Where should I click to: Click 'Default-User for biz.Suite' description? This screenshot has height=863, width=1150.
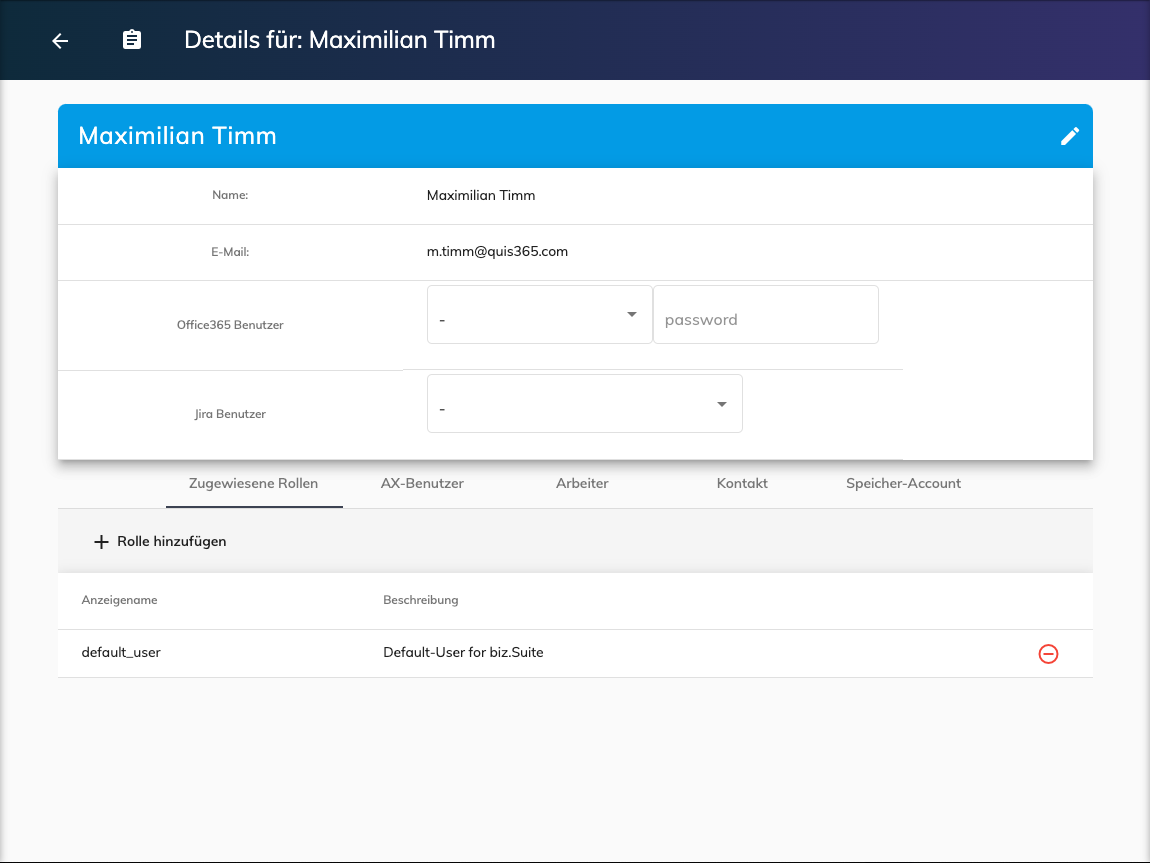coord(464,653)
